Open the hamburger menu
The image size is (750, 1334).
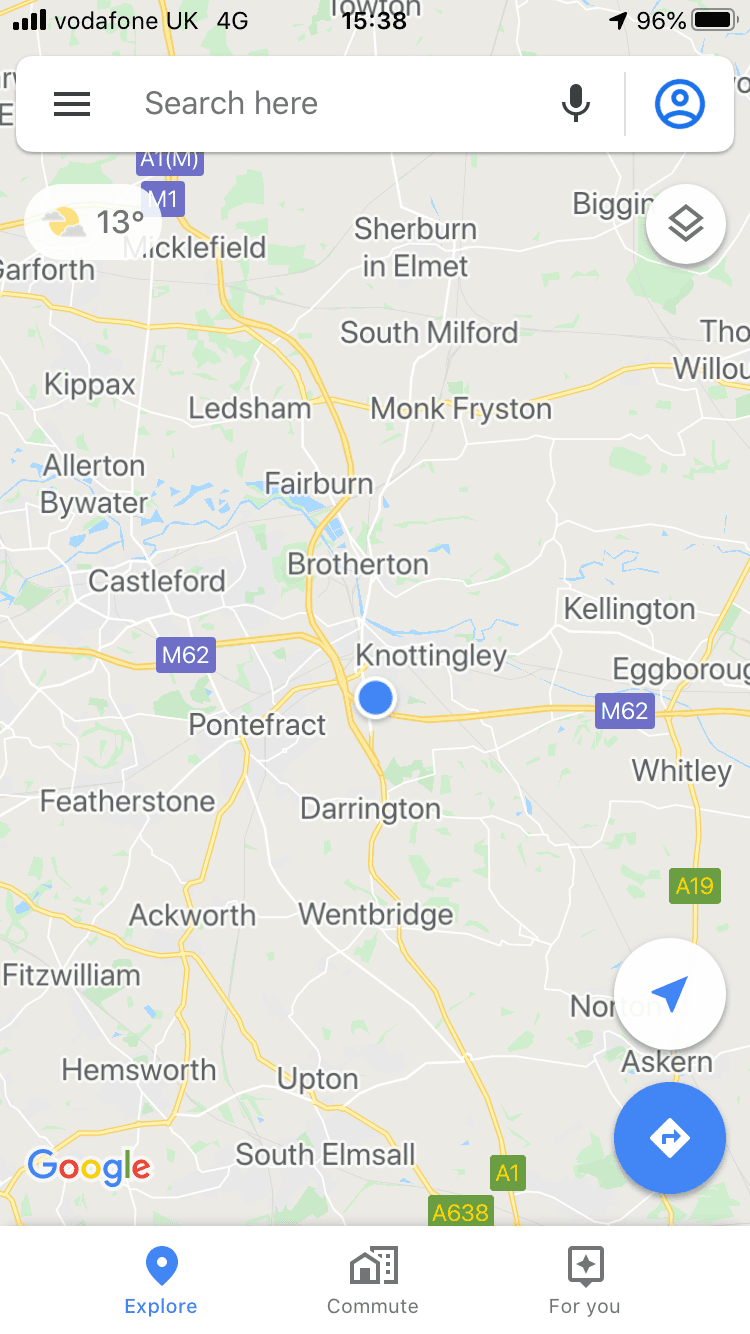(72, 104)
